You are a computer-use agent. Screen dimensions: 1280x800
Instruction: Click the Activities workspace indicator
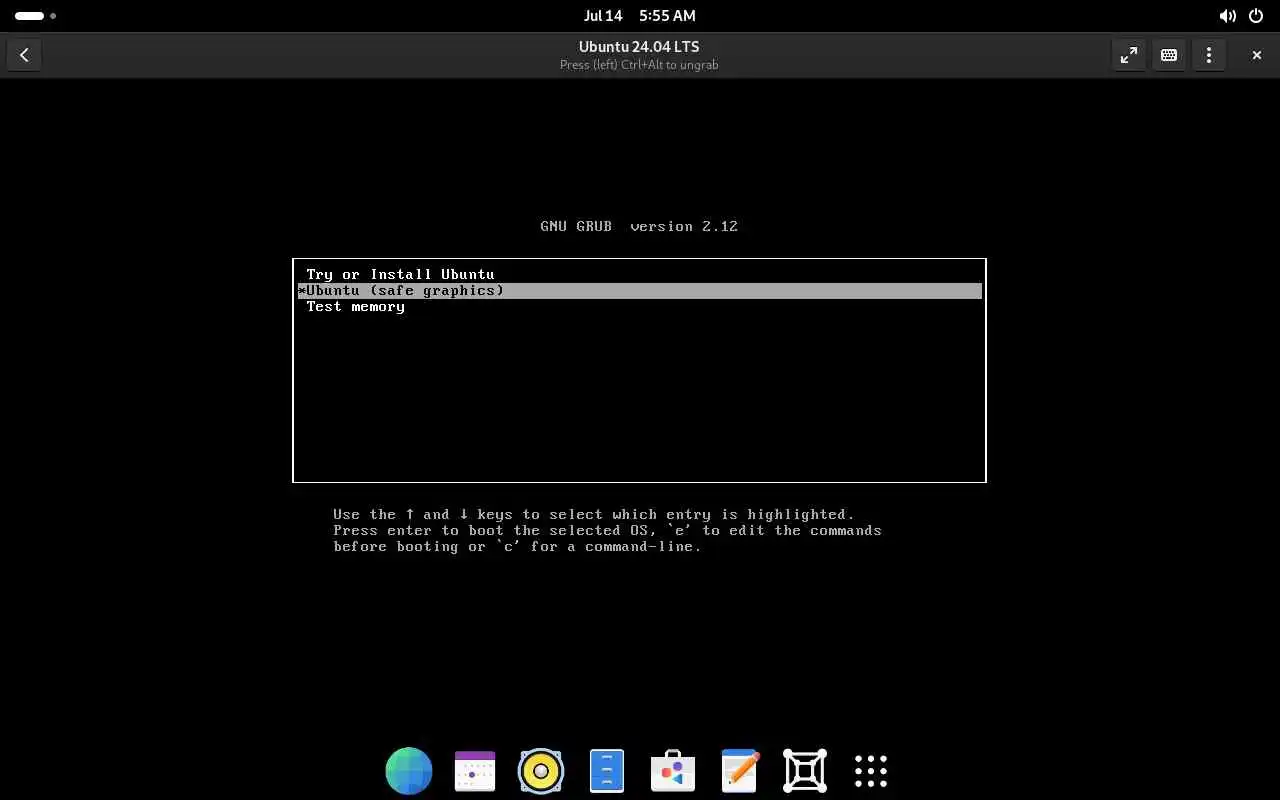[35, 16]
